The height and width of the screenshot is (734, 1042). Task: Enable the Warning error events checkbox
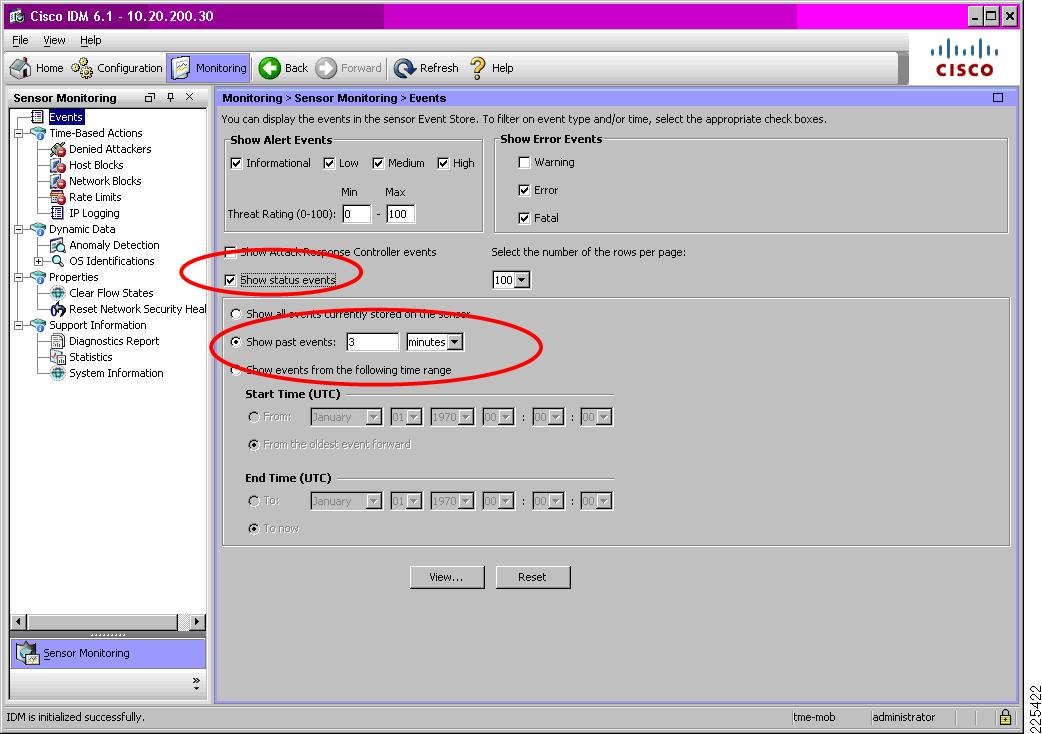click(x=524, y=162)
